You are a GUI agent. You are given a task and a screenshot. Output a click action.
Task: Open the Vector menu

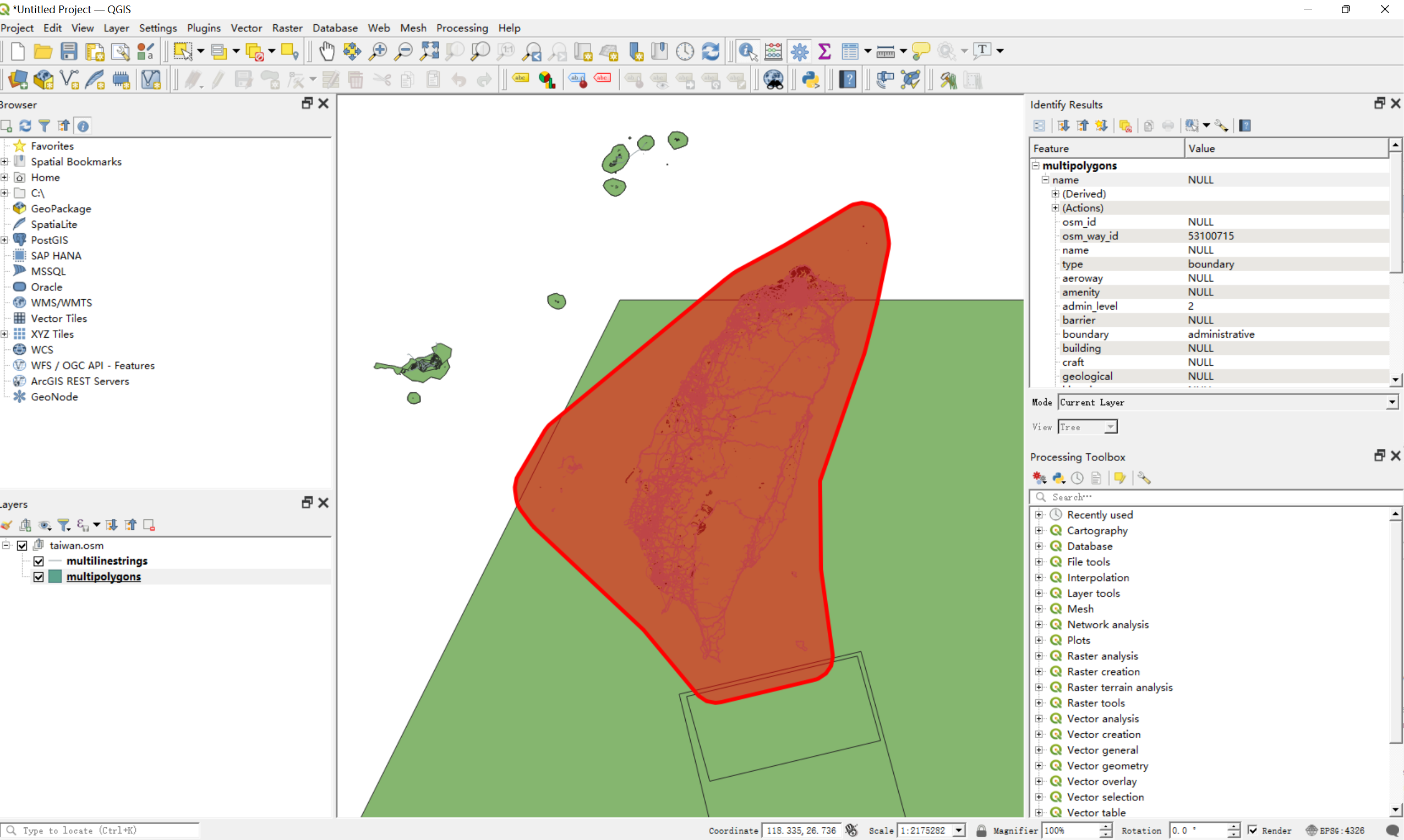(x=246, y=28)
